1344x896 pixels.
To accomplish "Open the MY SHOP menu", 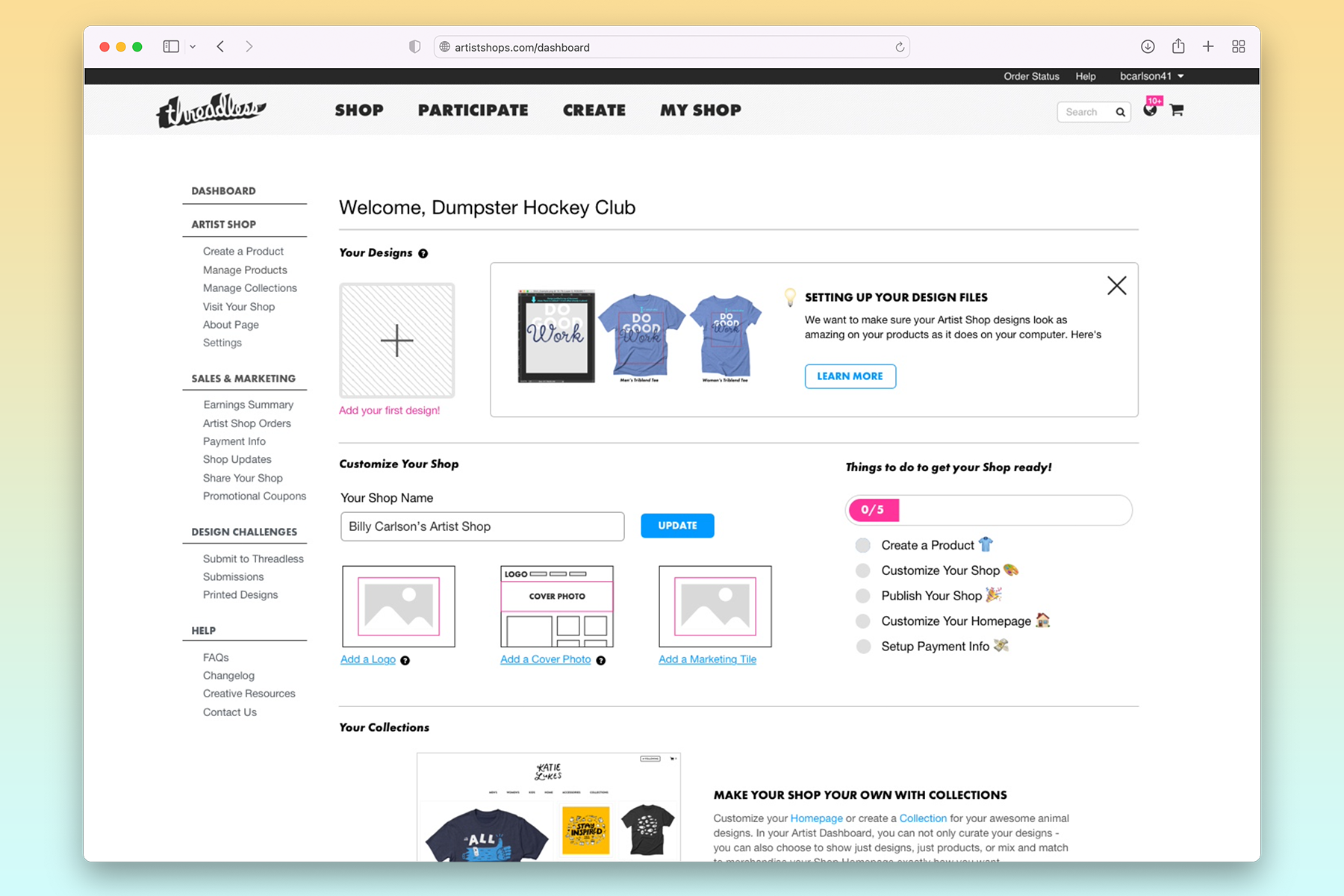I will pos(700,110).
